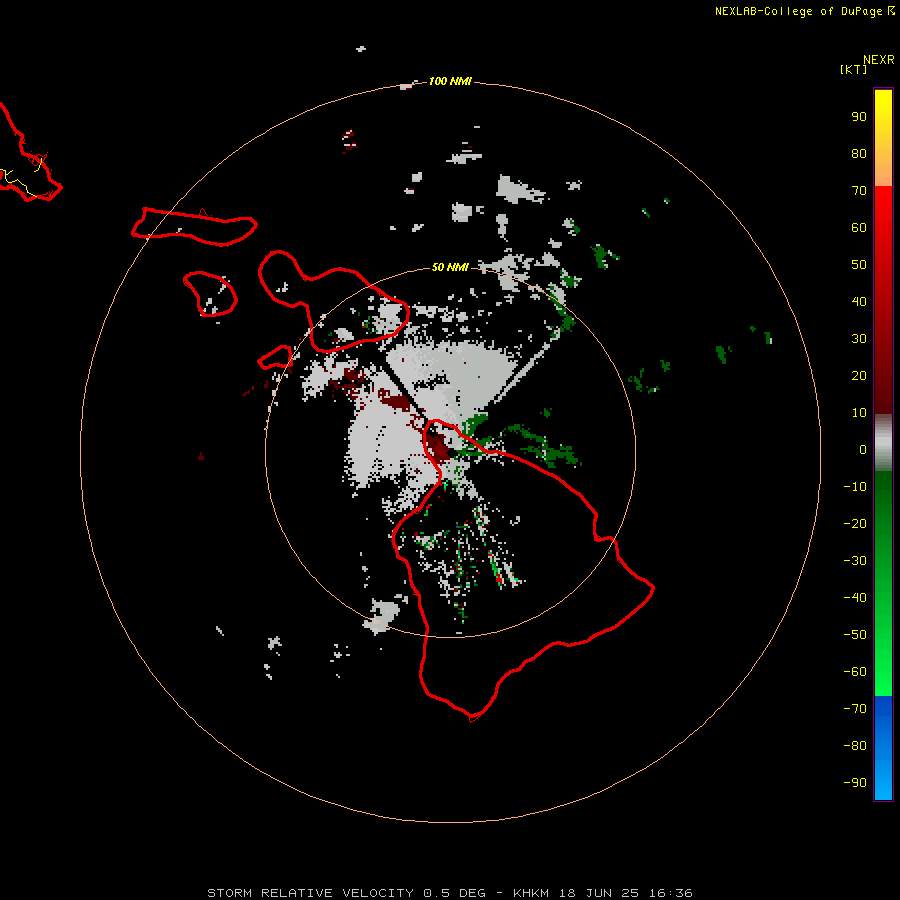The image size is (900, 900).
Task: Click the positive 60 value on velocity scale
Action: (x=859, y=227)
